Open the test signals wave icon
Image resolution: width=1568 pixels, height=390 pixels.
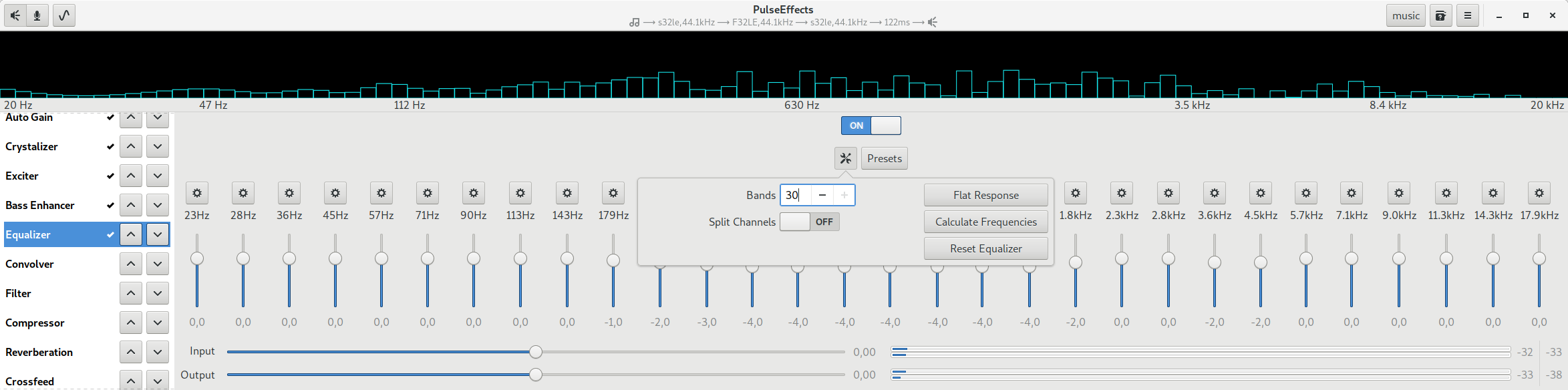point(64,15)
